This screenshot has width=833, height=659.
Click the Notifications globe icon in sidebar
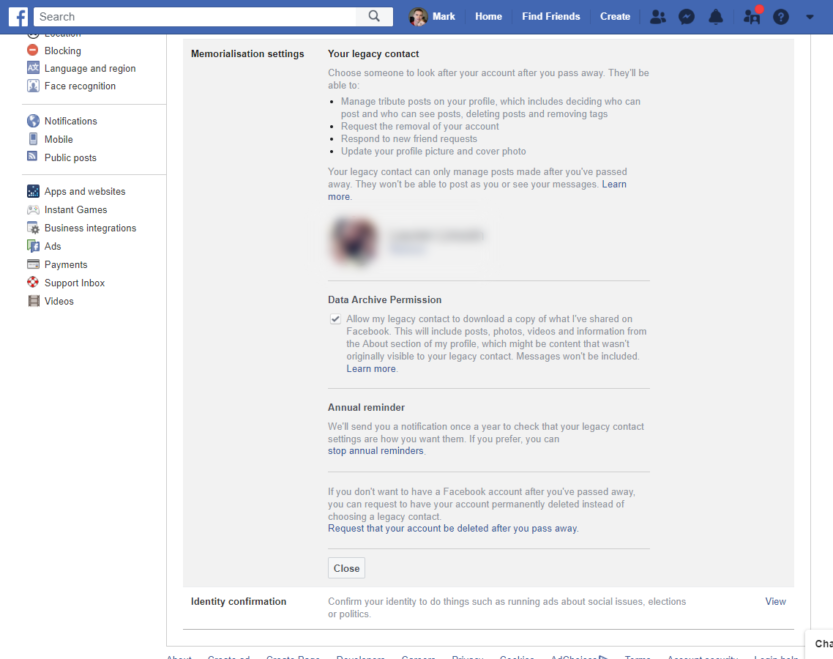click(x=33, y=121)
